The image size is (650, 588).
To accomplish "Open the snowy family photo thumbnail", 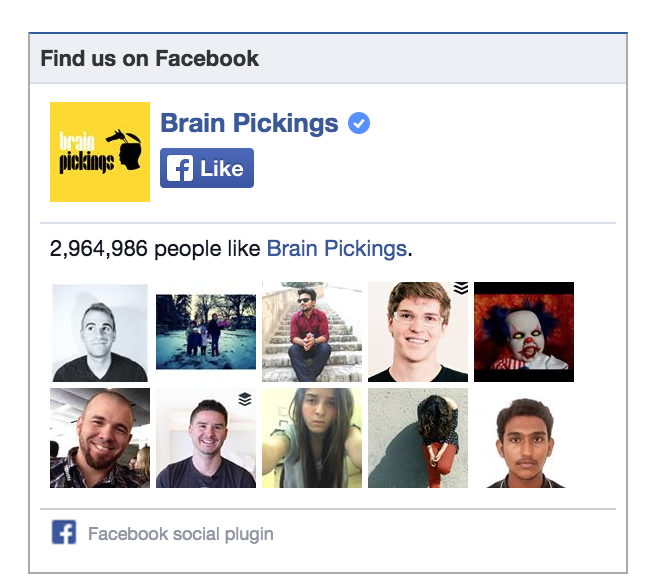I will point(206,332).
